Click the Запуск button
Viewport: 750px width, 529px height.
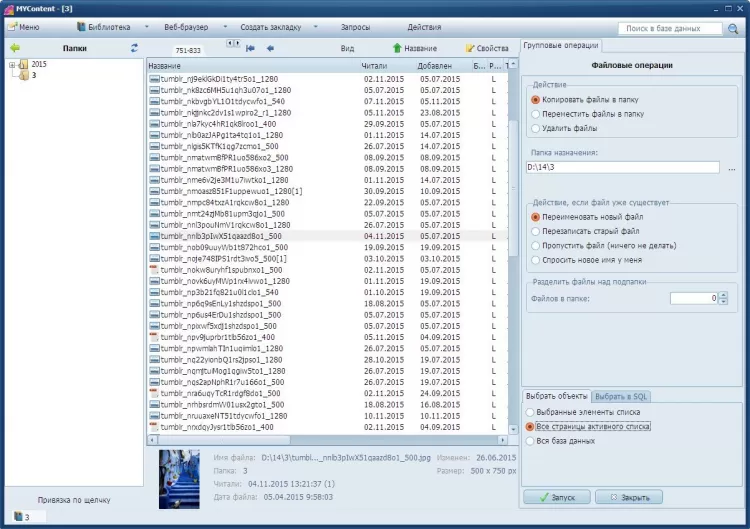(557, 497)
